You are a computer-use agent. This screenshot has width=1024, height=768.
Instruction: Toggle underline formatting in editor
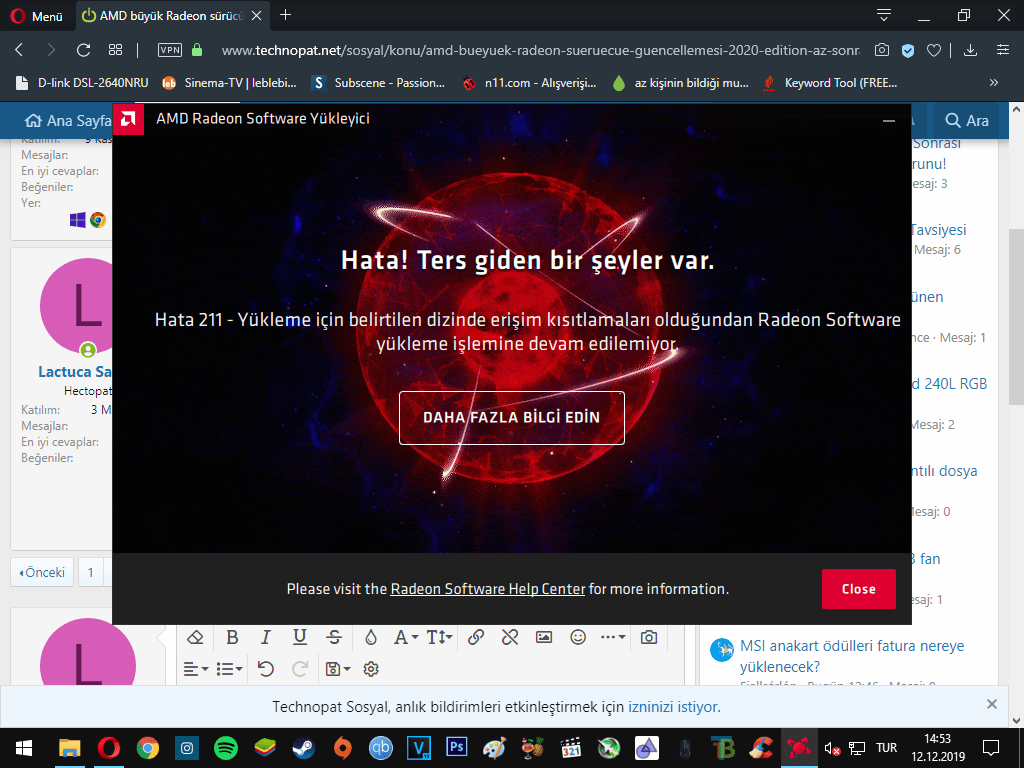point(300,637)
